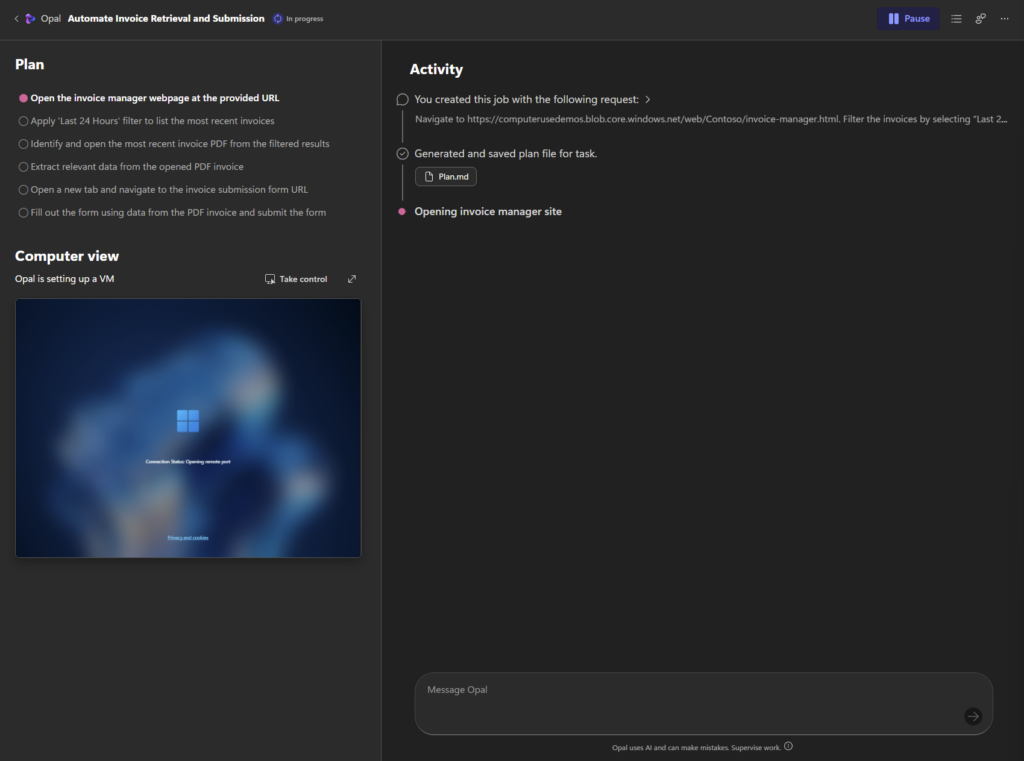The width and height of the screenshot is (1024, 761).
Task: Expand the original request chevron
Action: coord(648,100)
